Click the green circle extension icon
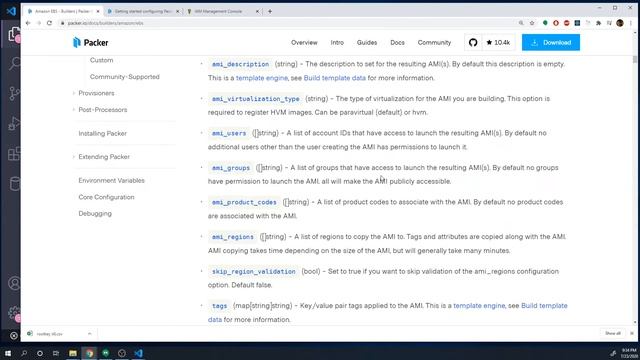 pos(545,23)
